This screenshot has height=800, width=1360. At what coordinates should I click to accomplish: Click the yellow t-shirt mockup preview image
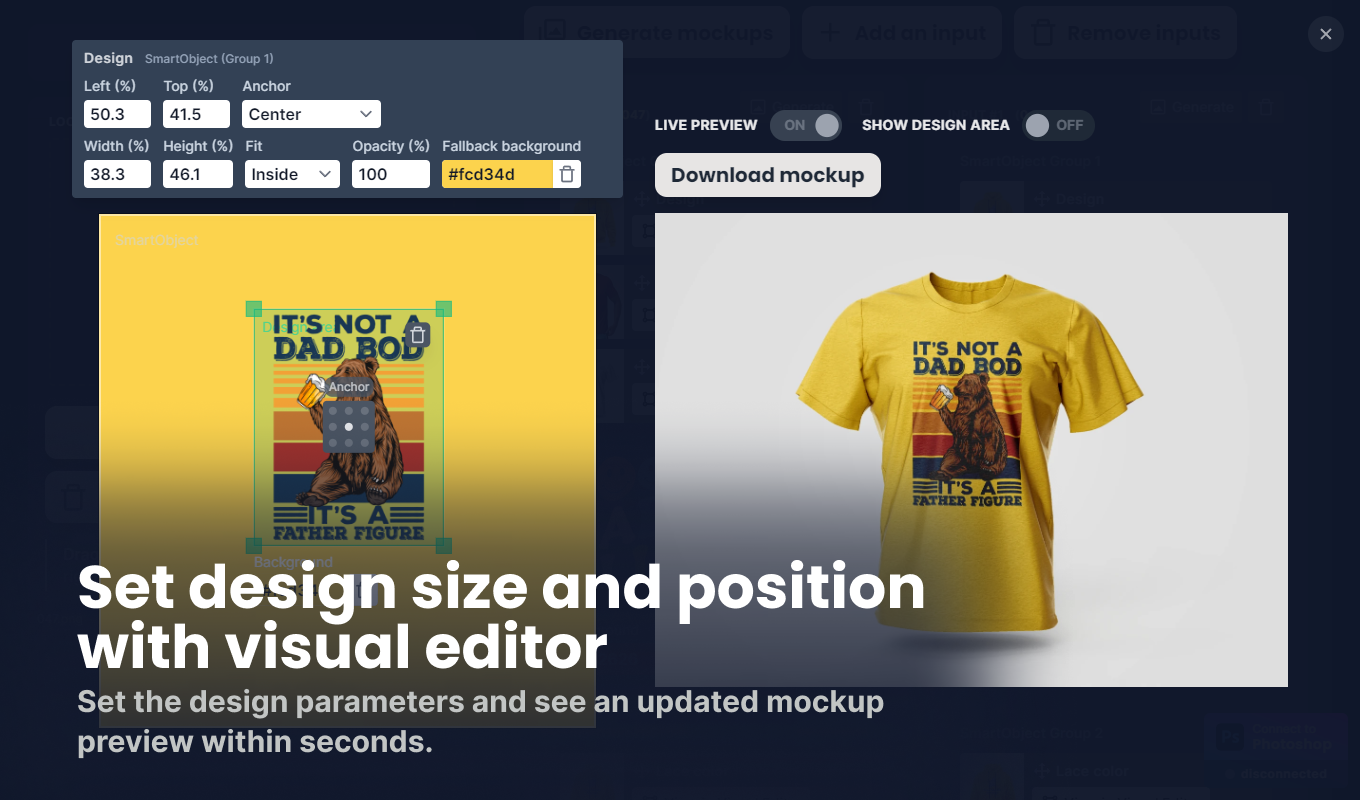pyautogui.click(x=971, y=450)
